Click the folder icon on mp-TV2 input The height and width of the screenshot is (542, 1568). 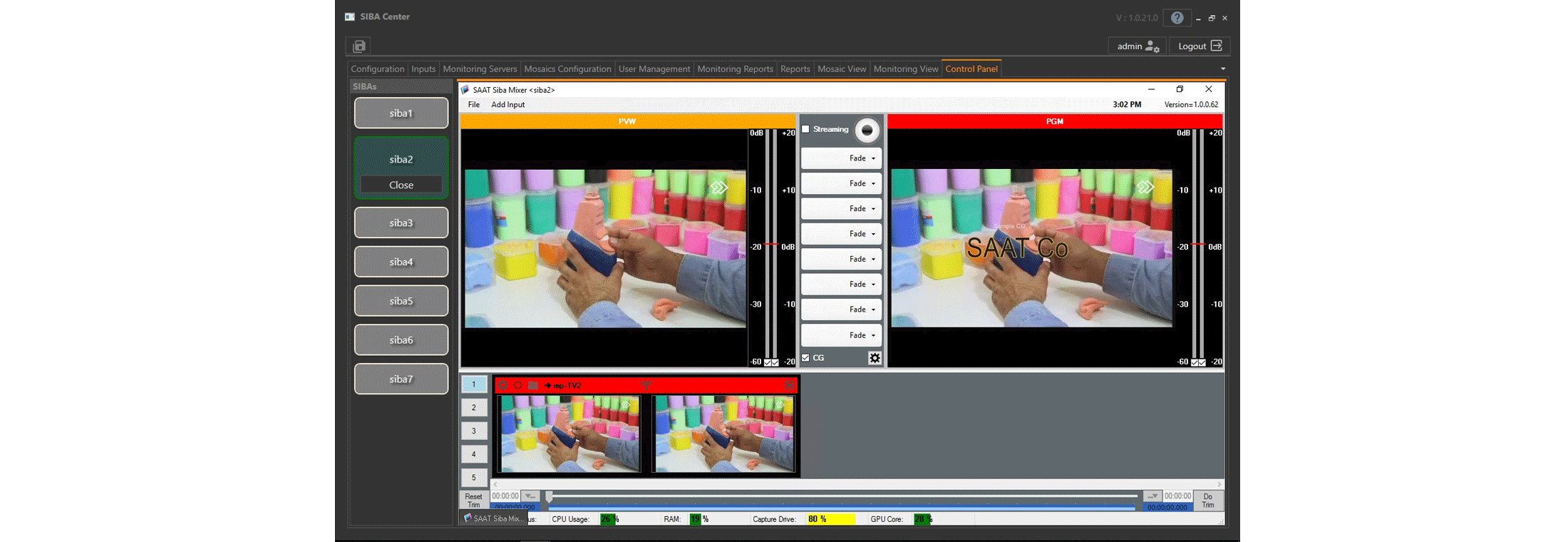(x=533, y=385)
